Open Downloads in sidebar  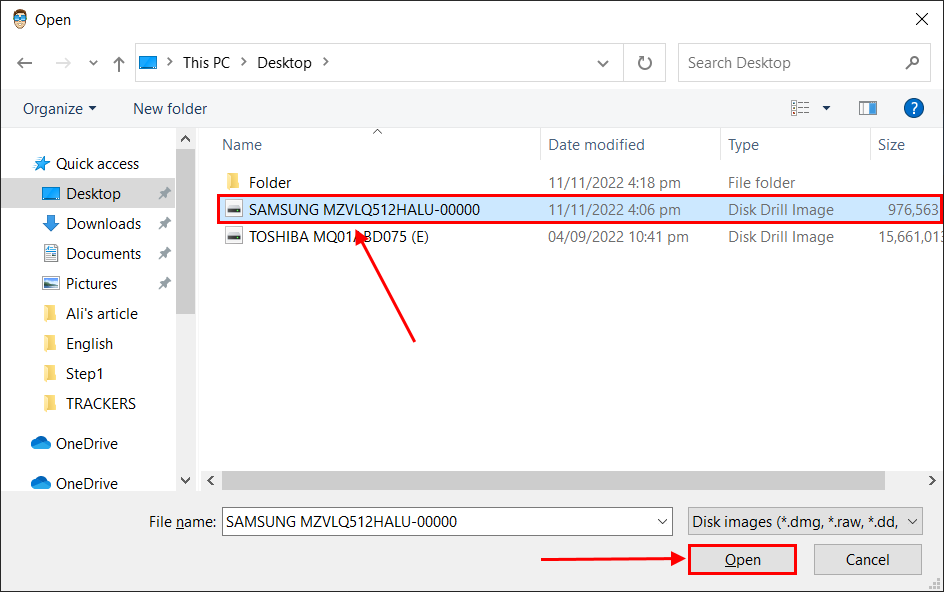[x=104, y=223]
